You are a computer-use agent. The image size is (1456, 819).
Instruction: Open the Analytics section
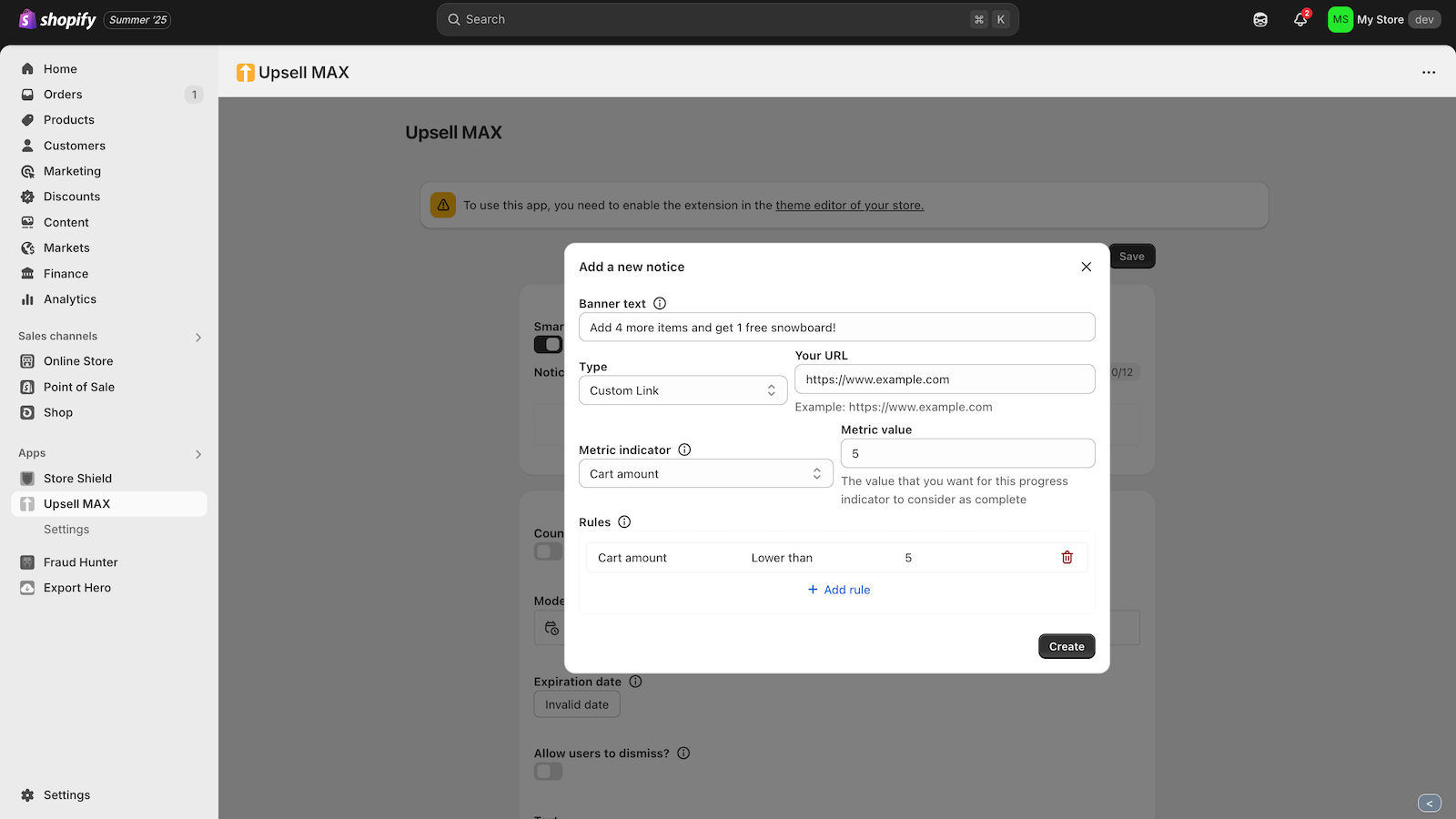[70, 298]
